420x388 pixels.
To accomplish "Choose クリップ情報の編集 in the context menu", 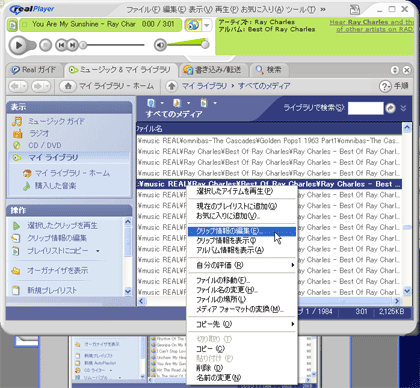I will pos(241,231).
